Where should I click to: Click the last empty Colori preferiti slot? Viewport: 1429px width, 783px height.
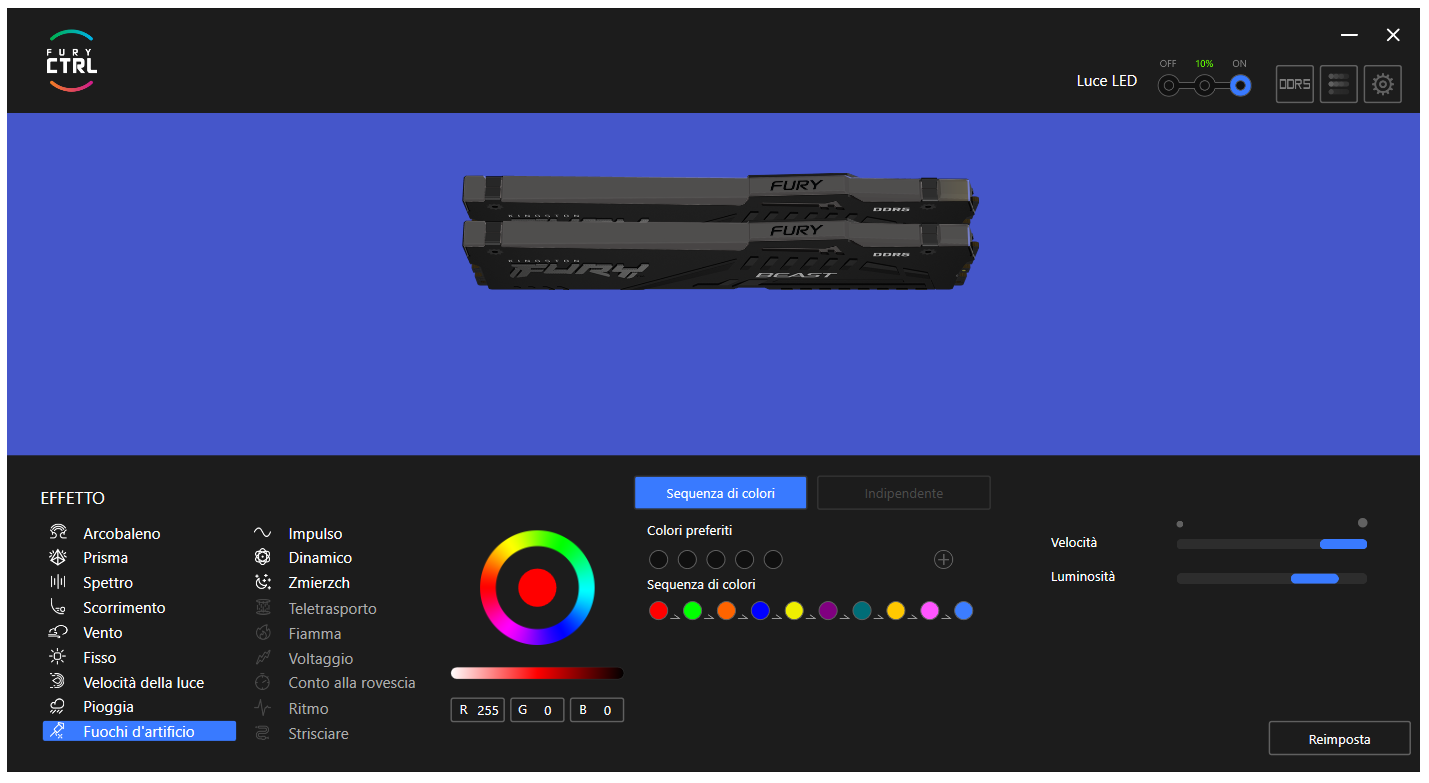[x=773, y=559]
